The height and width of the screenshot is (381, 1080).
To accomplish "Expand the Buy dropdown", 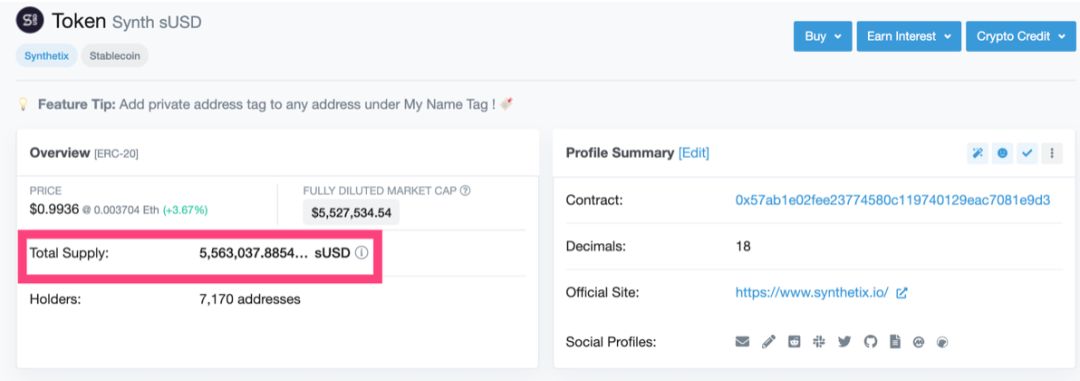I will [822, 37].
